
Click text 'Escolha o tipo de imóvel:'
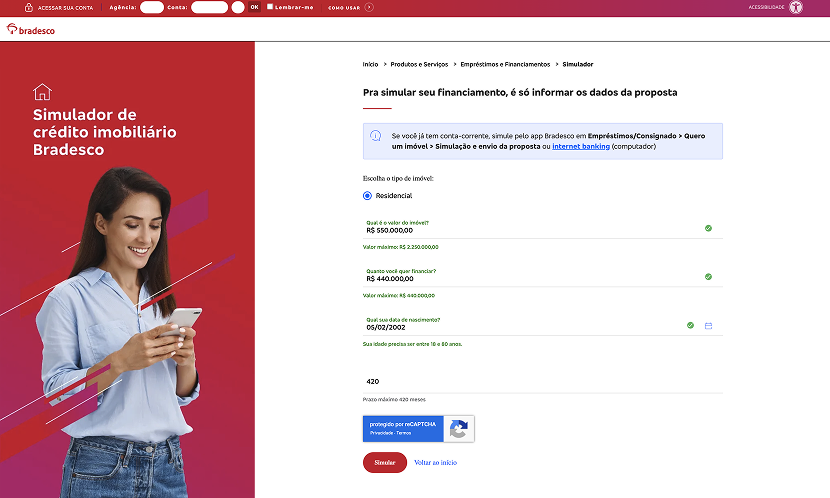pyautogui.click(x=398, y=178)
